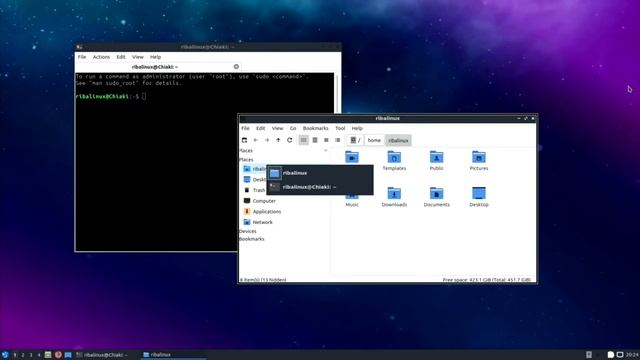The width and height of the screenshot is (640, 360).
Task: Open the Bookmarks menu
Action: (316, 128)
